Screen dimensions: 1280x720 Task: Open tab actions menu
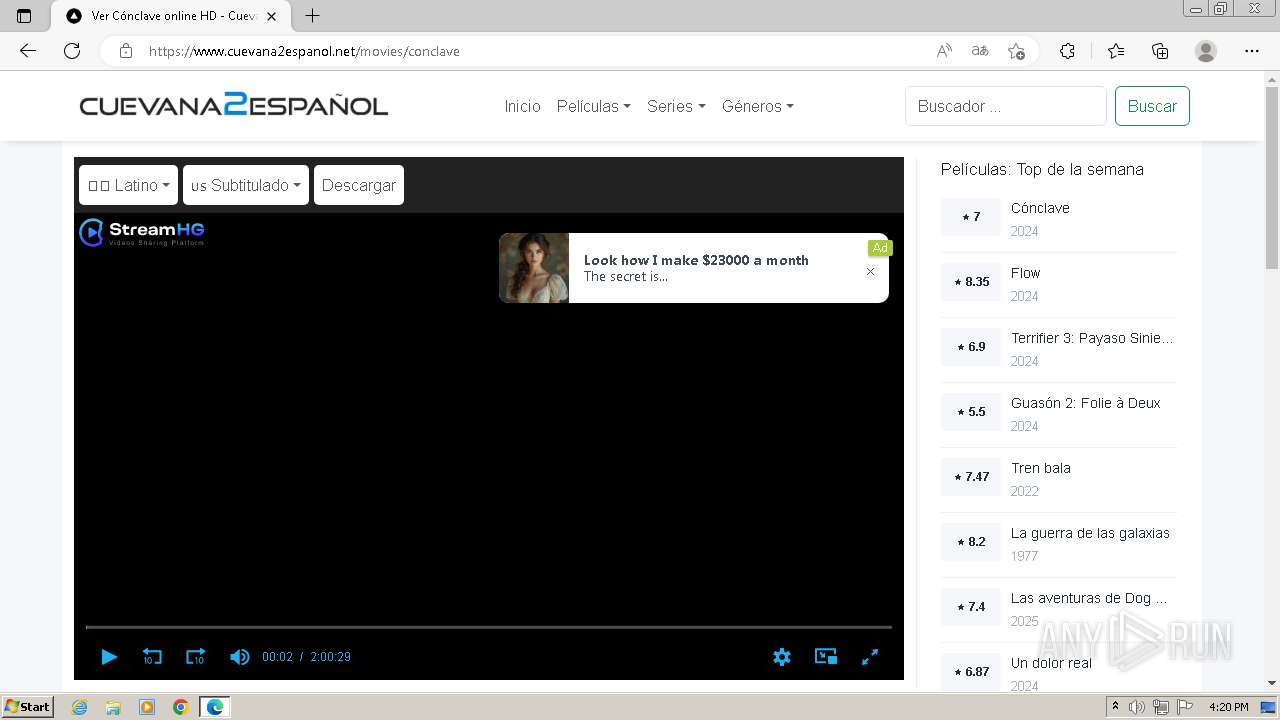point(24,16)
